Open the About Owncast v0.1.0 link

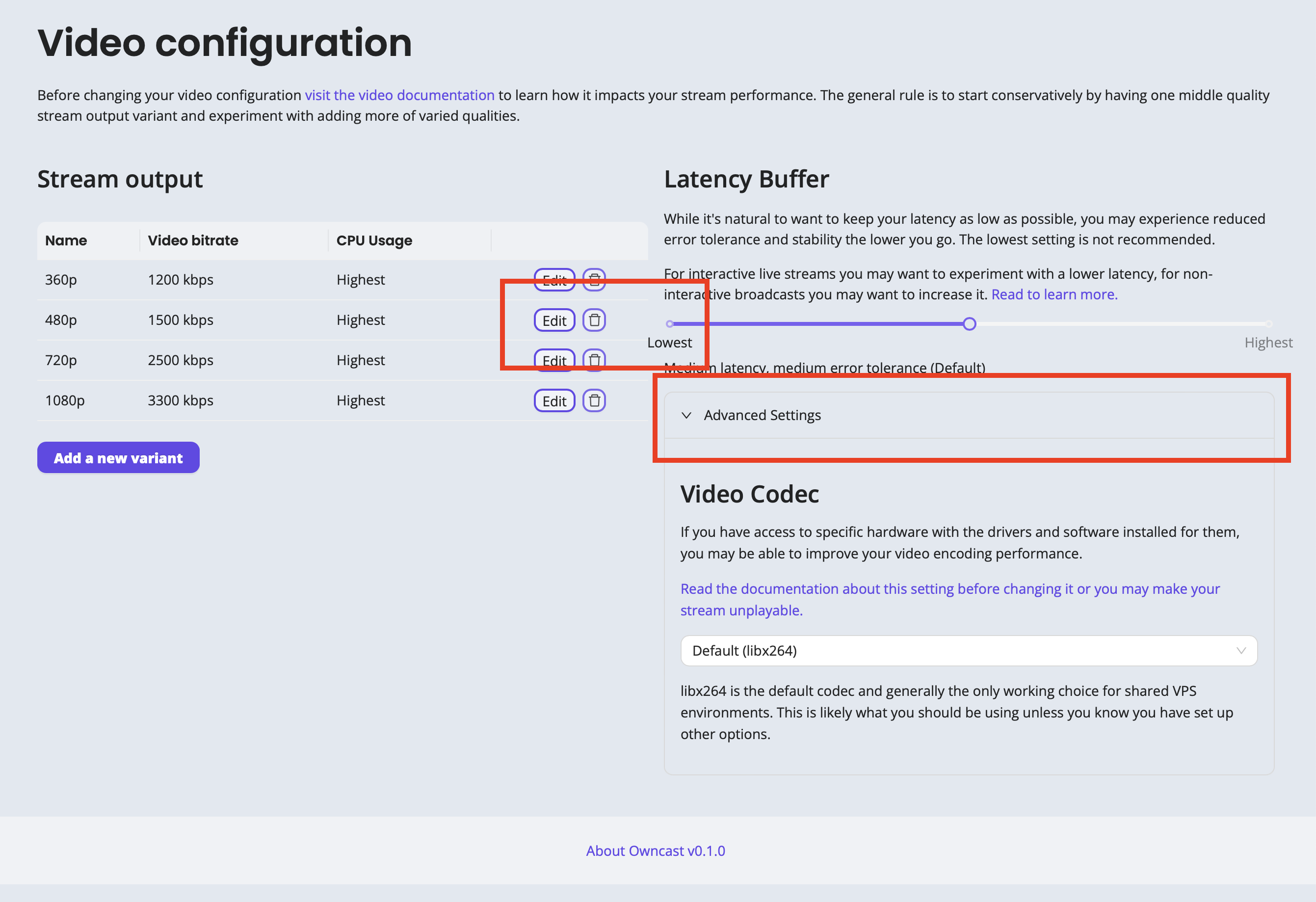tap(656, 850)
